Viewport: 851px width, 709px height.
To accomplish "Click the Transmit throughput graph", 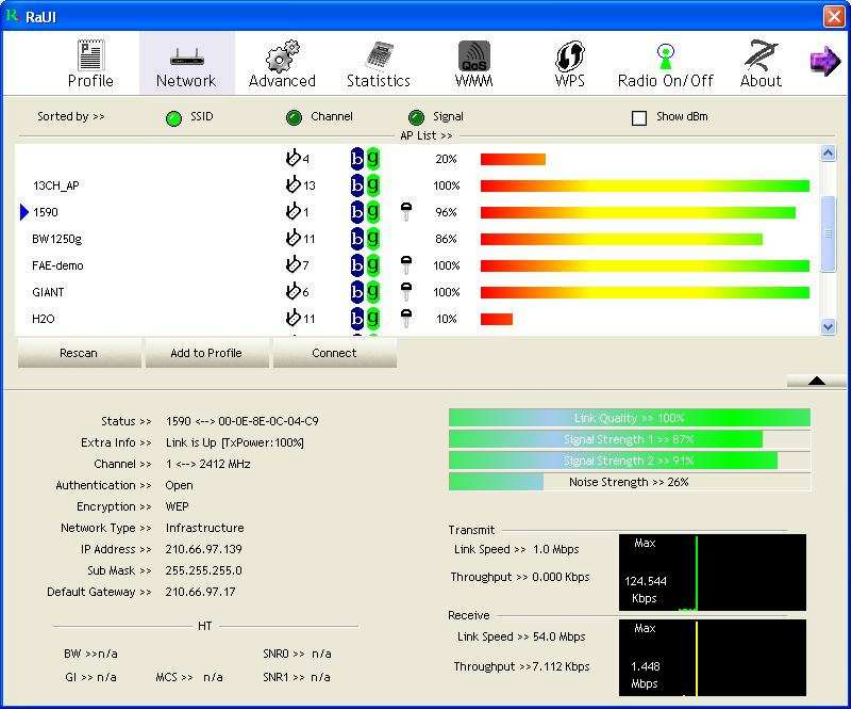I will tap(712, 572).
